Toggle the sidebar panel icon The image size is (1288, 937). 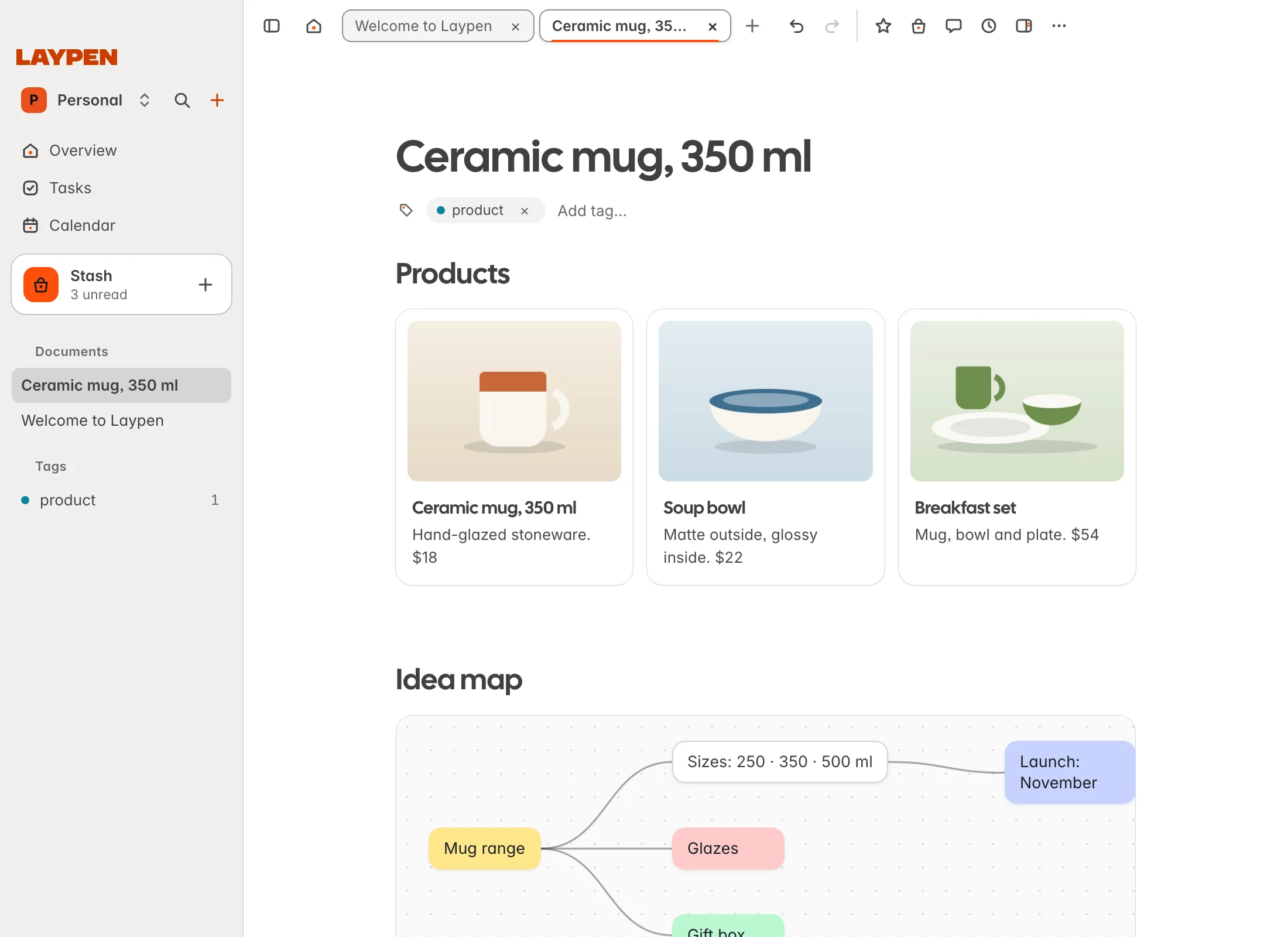272,26
